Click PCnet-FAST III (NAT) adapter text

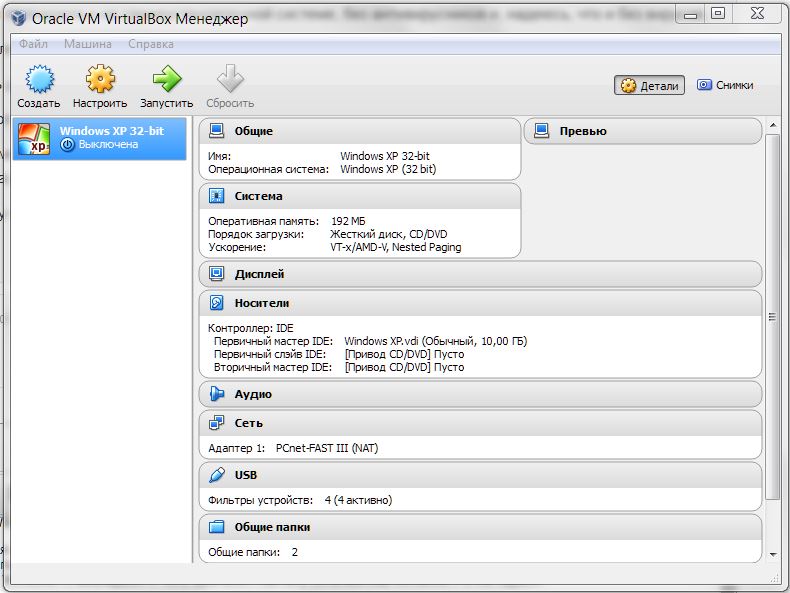coord(327,448)
